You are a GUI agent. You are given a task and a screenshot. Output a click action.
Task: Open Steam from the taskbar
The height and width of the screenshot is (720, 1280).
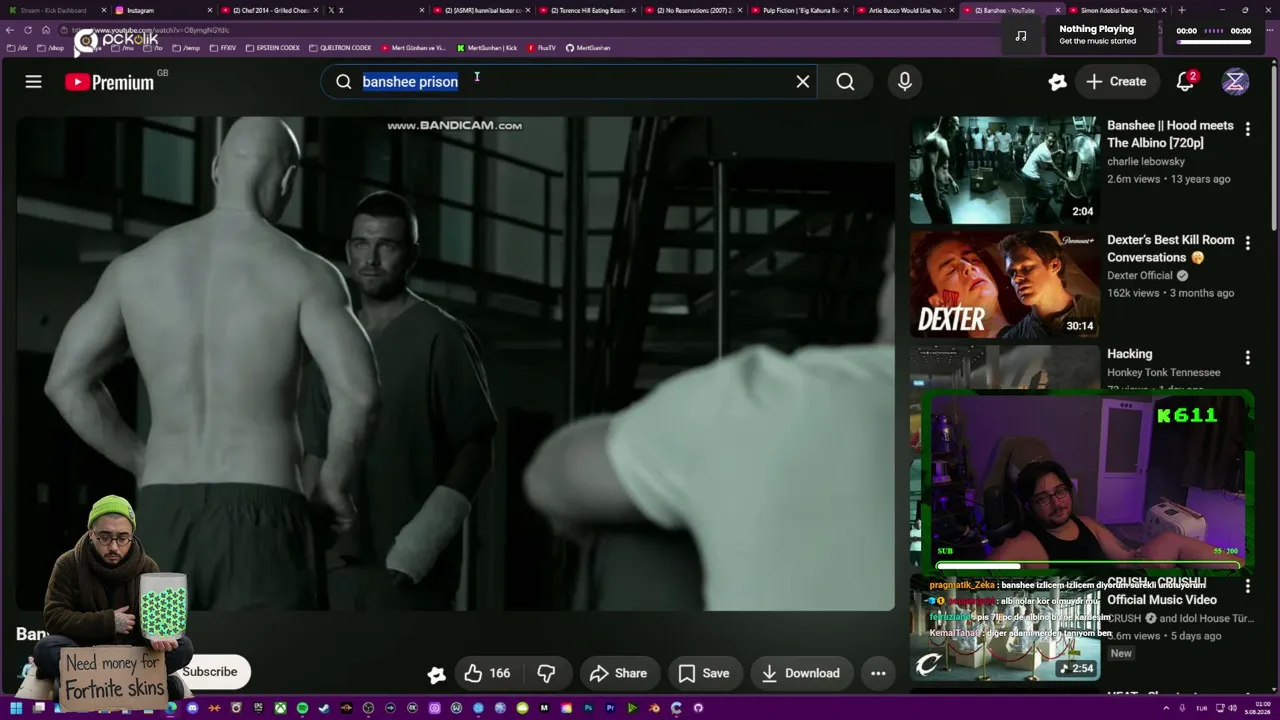click(x=324, y=708)
